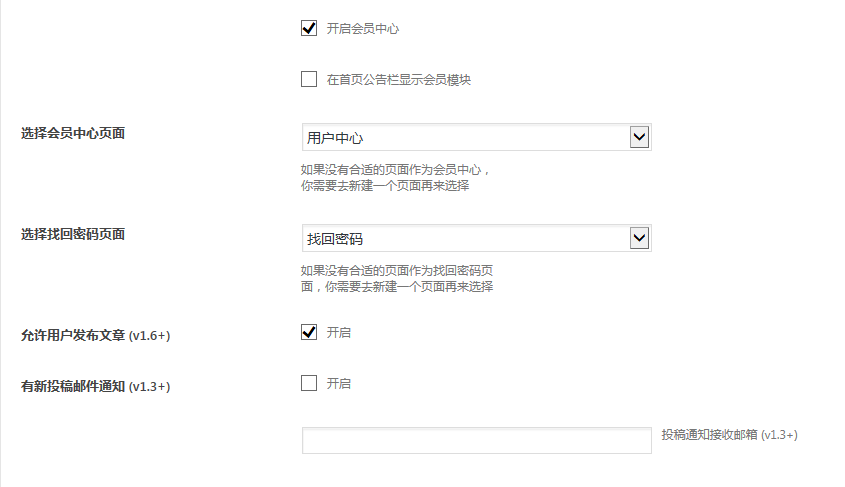Click the 找回密码 page help description
The height and width of the screenshot is (487, 845).
point(398,279)
